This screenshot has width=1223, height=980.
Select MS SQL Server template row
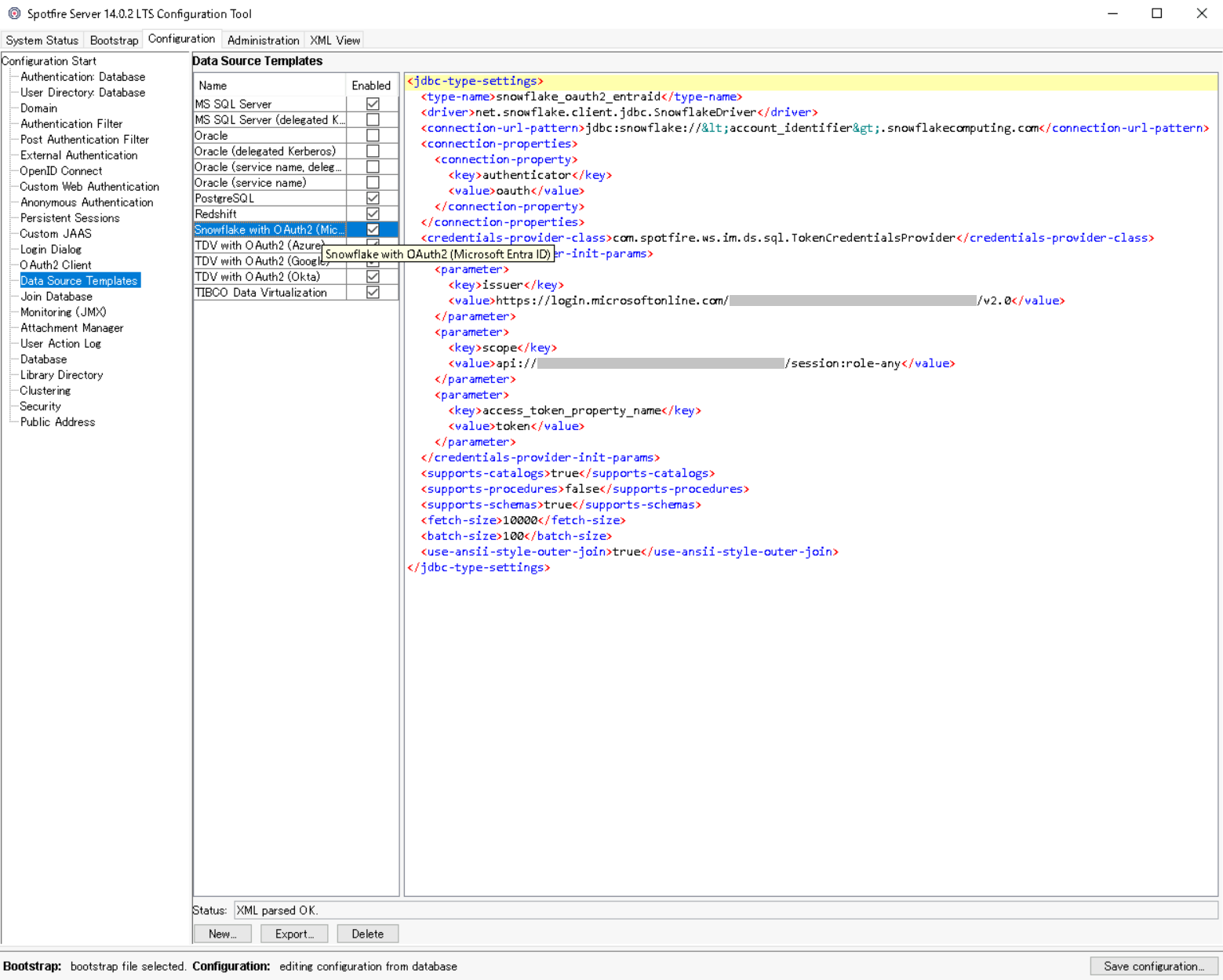pyautogui.click(x=269, y=104)
